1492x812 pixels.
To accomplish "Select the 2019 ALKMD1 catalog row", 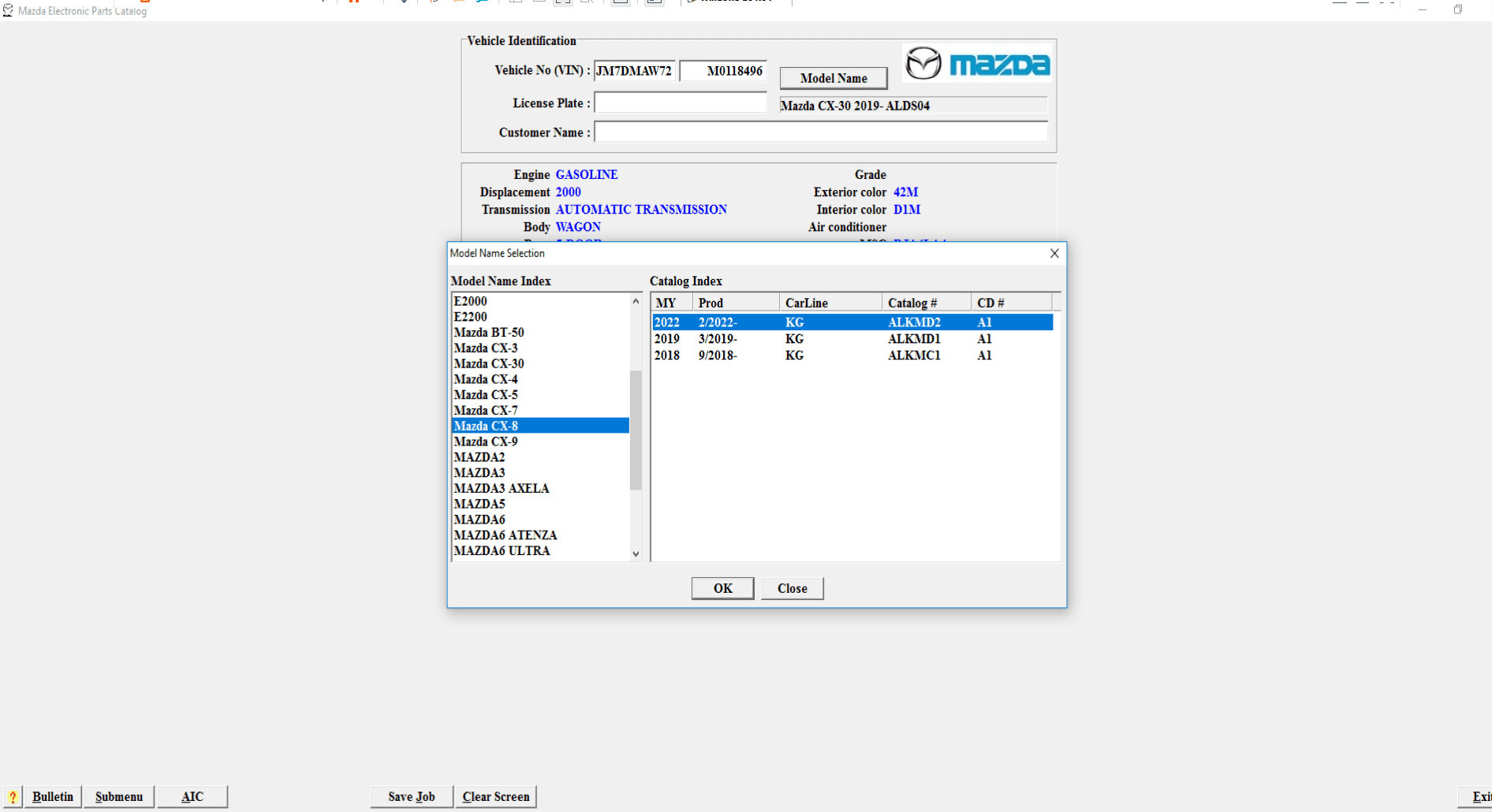I will point(789,338).
